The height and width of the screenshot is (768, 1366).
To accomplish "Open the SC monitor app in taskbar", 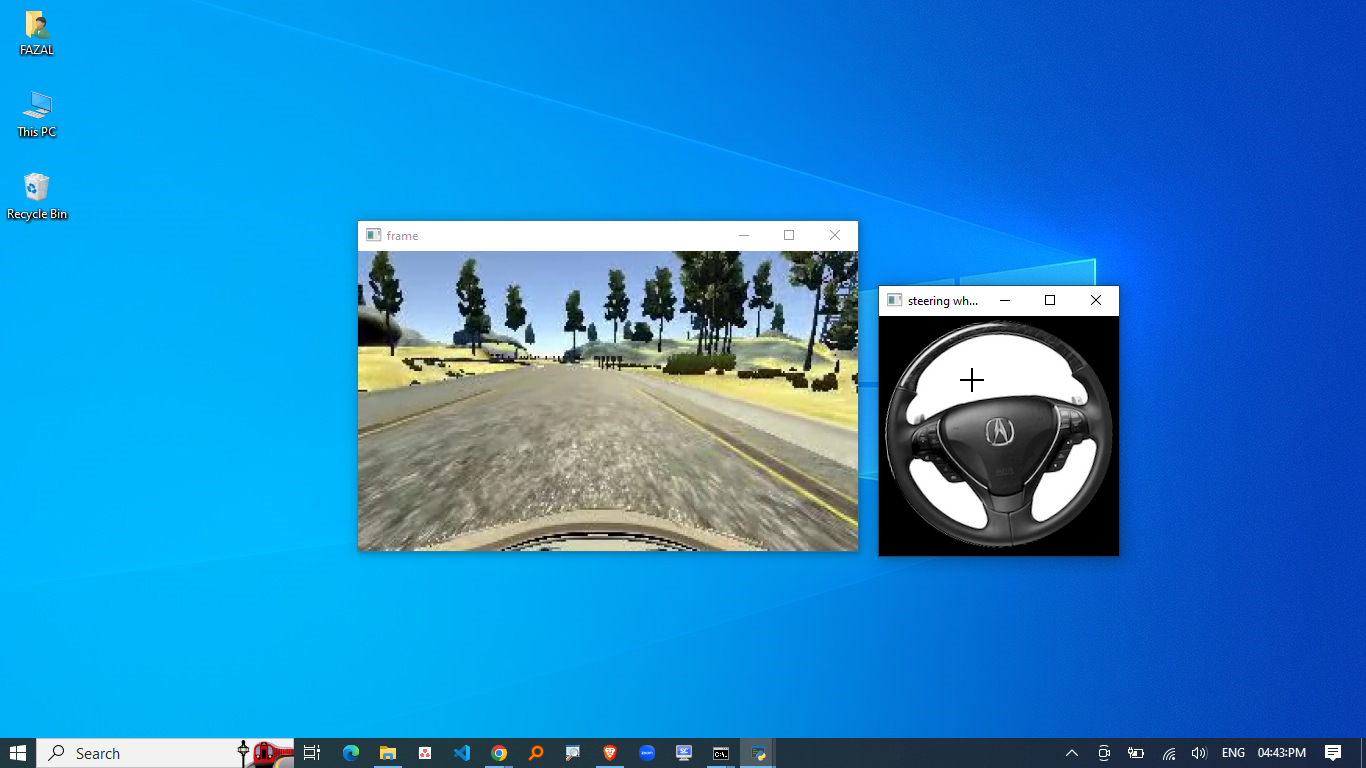I will click(684, 753).
